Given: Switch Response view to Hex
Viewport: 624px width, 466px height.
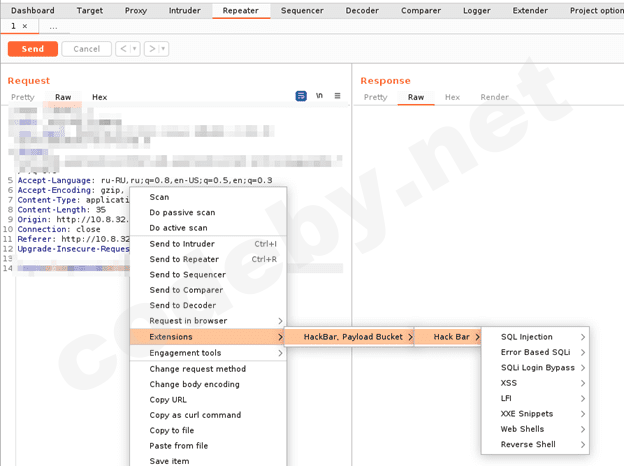Looking at the screenshot, I should coord(452,97).
